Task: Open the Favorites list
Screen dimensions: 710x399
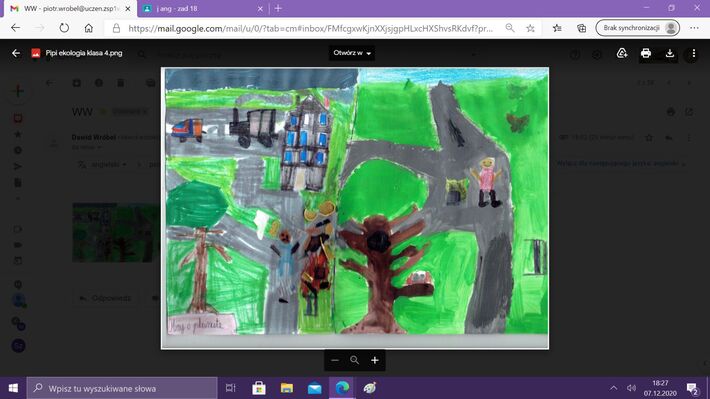Action: 557,28
